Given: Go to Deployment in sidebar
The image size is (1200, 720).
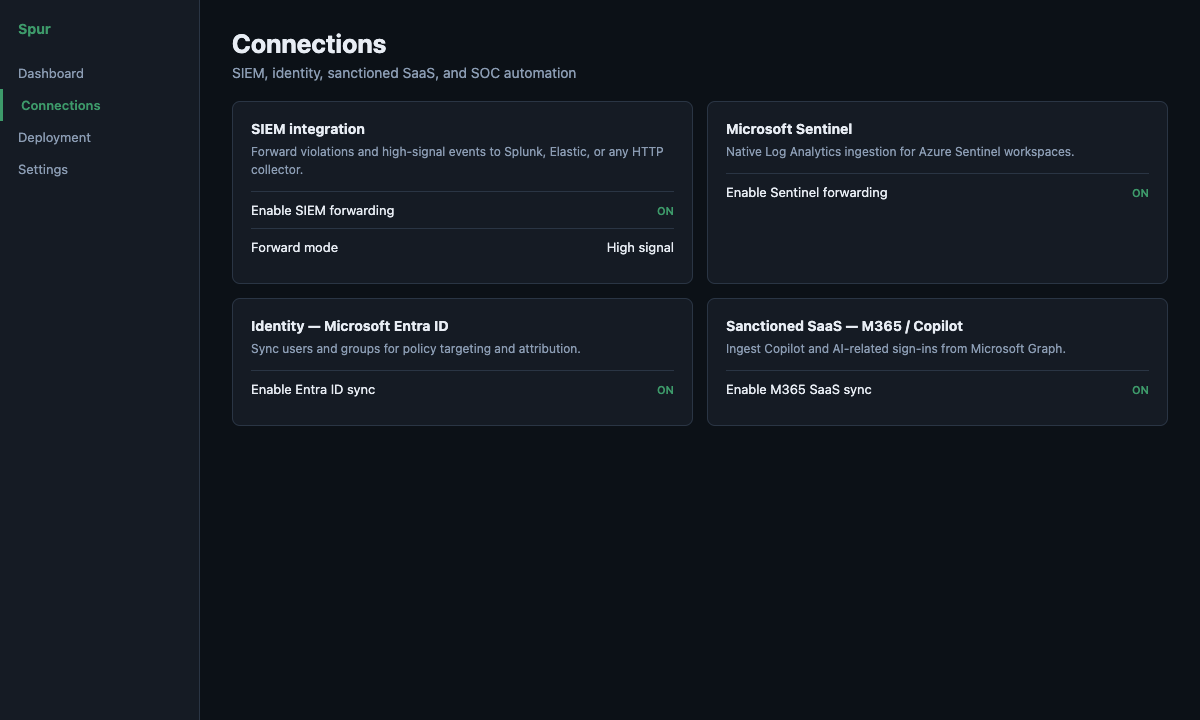Looking at the screenshot, I should pos(54,137).
